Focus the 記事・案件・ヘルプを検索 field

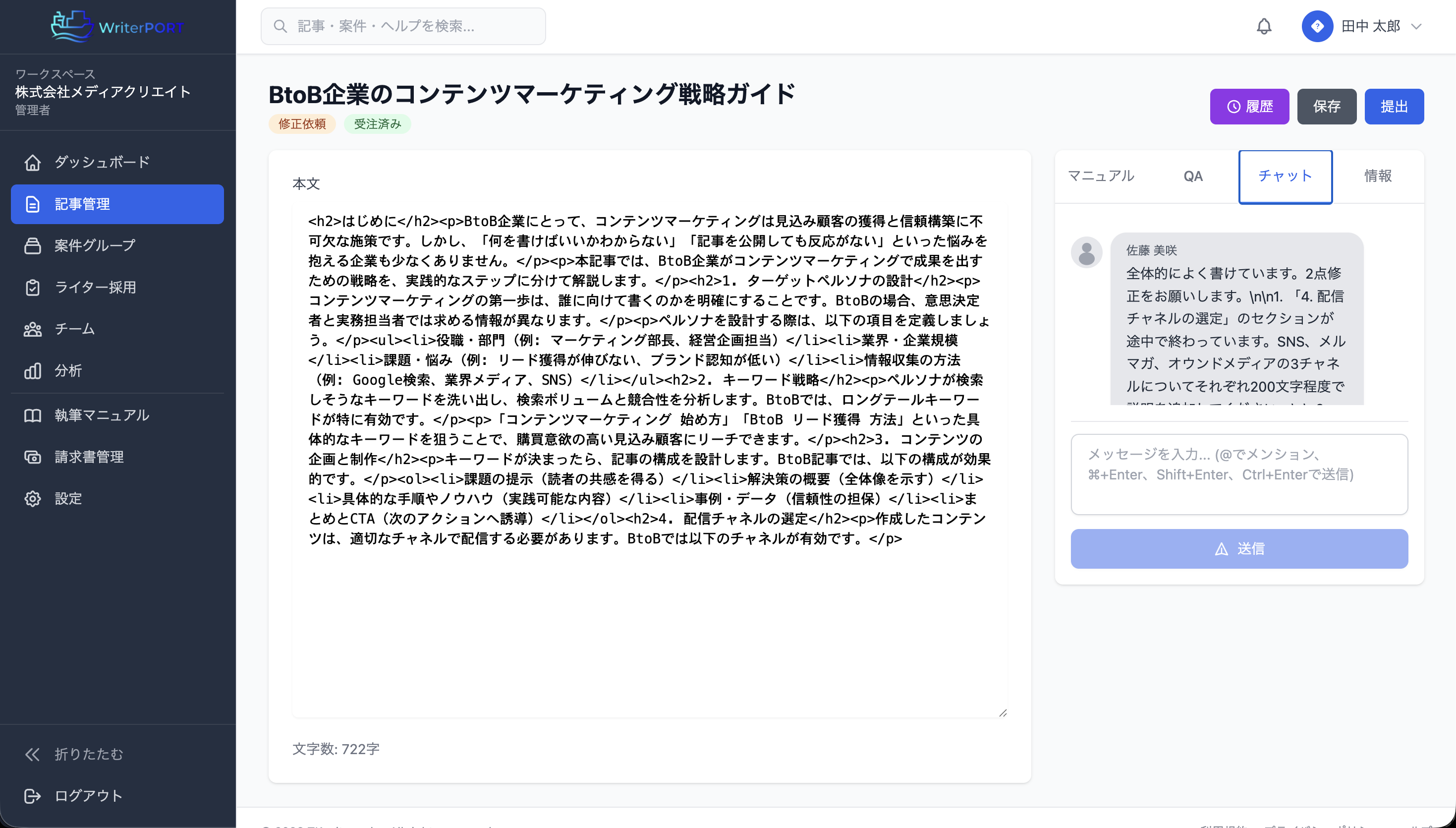[403, 26]
